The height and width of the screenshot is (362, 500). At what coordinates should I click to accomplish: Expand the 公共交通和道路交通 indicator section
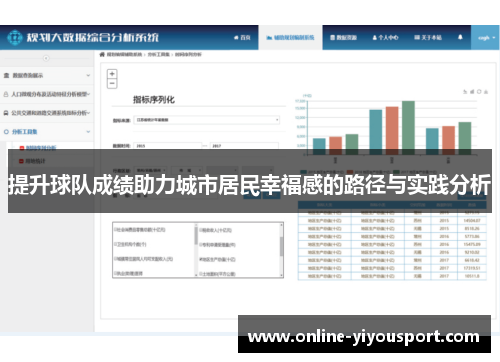(47, 113)
